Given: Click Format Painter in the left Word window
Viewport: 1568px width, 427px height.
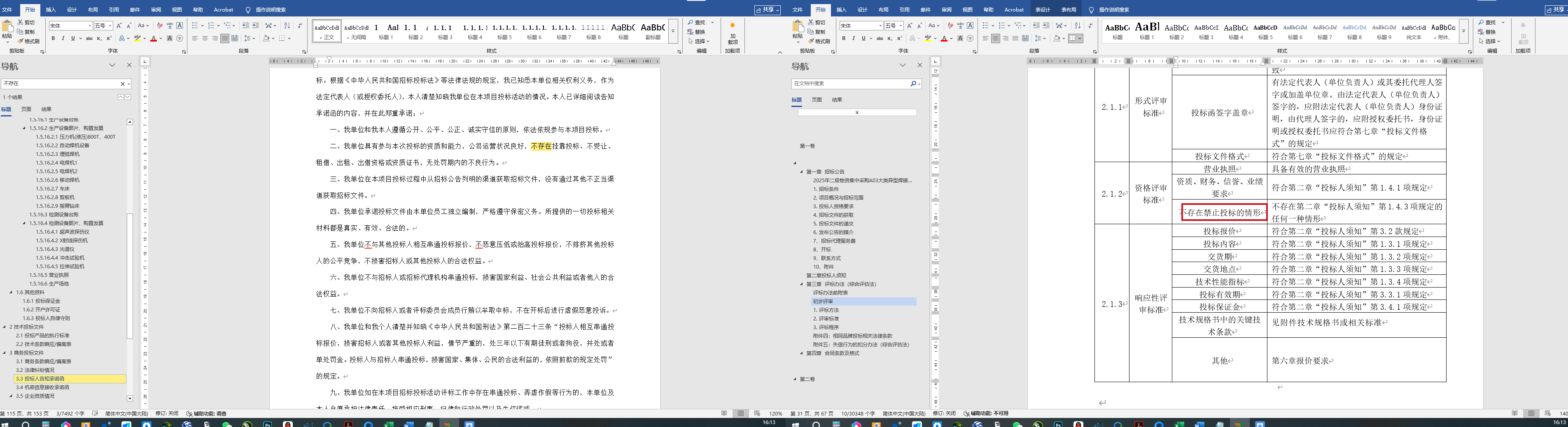Looking at the screenshot, I should click(x=28, y=42).
